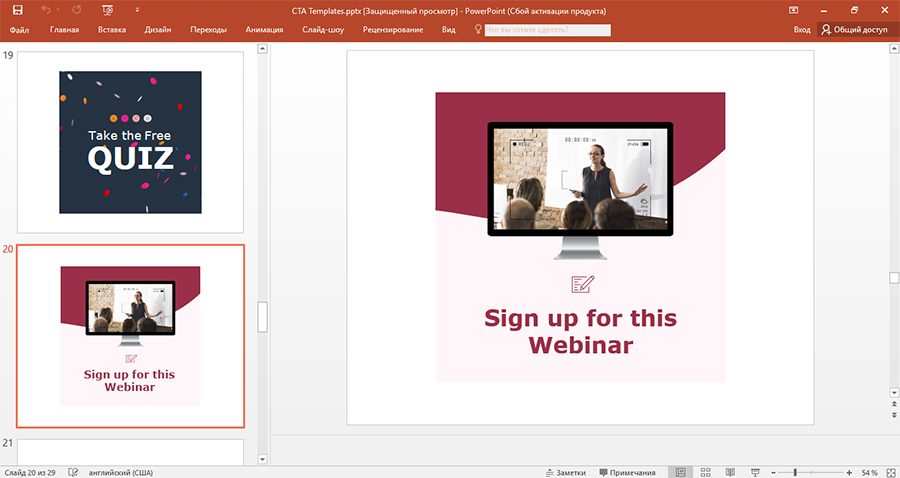Select slide 19 Take the Free Quiz thumbnail
Image resolution: width=900 pixels, height=478 pixels.
pos(130,142)
